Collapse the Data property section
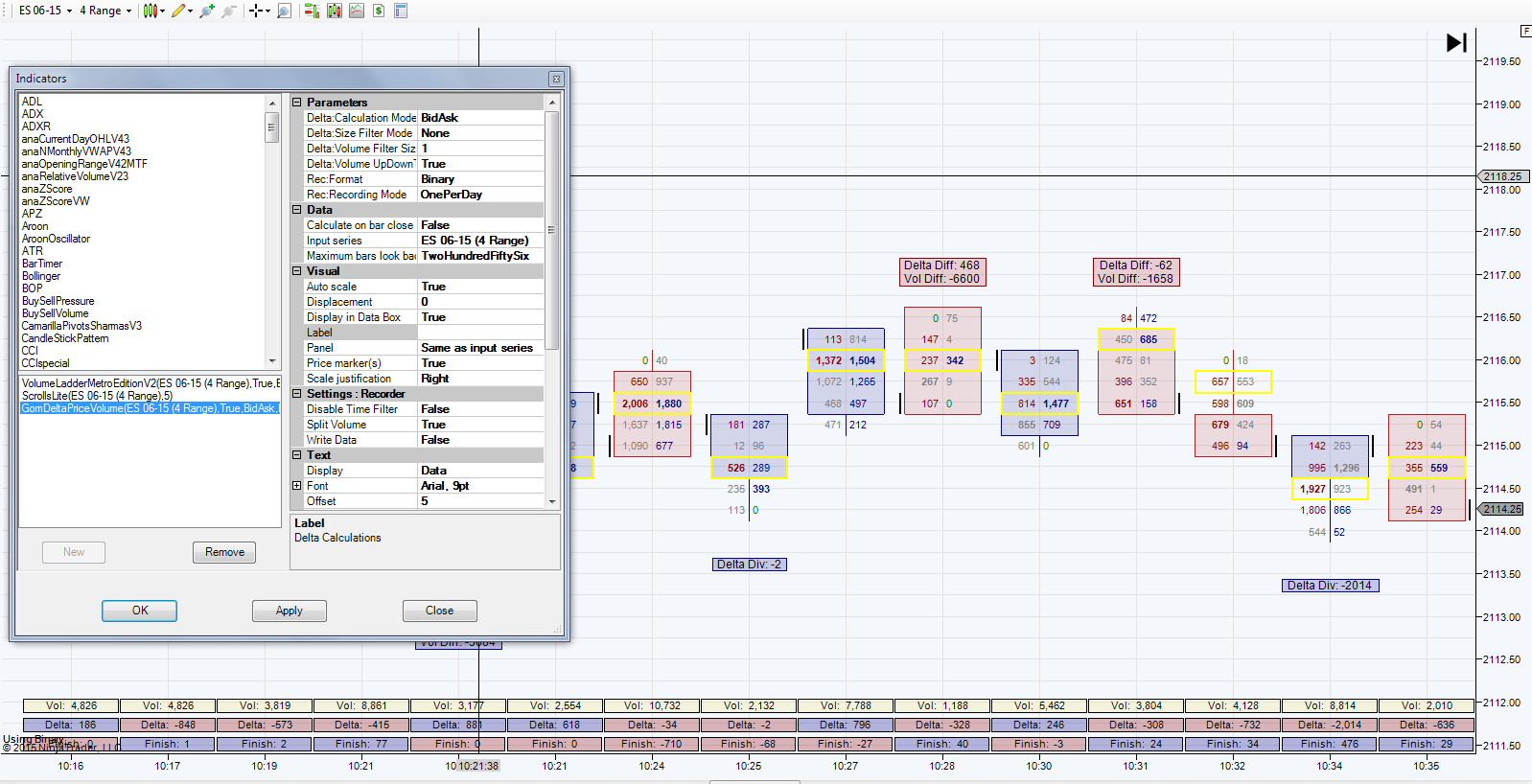This screenshot has height=784, width=1532. pos(297,210)
